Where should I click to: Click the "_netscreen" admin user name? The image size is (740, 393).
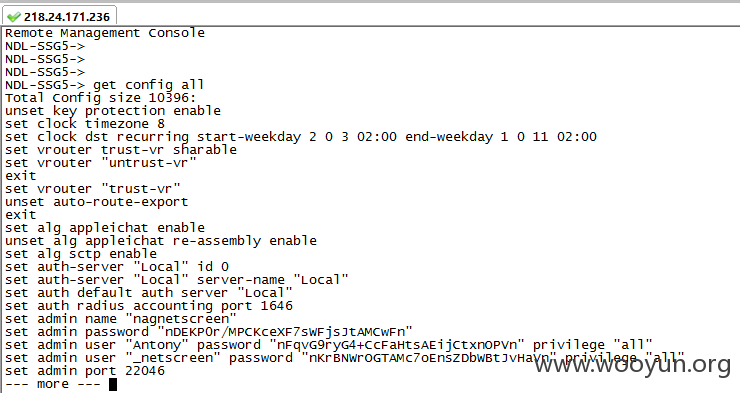tap(173, 358)
